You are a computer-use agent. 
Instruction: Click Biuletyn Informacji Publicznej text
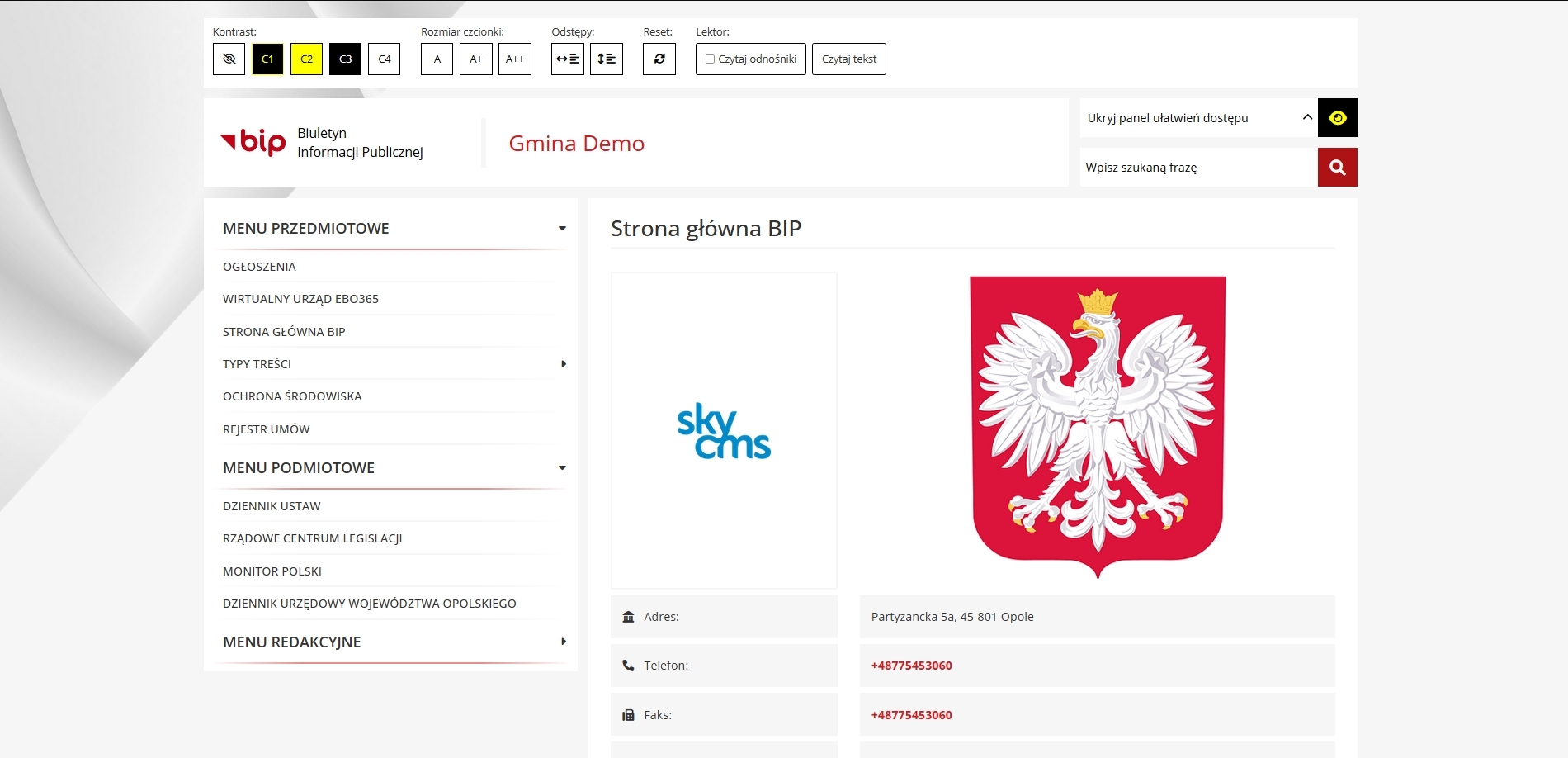(360, 143)
